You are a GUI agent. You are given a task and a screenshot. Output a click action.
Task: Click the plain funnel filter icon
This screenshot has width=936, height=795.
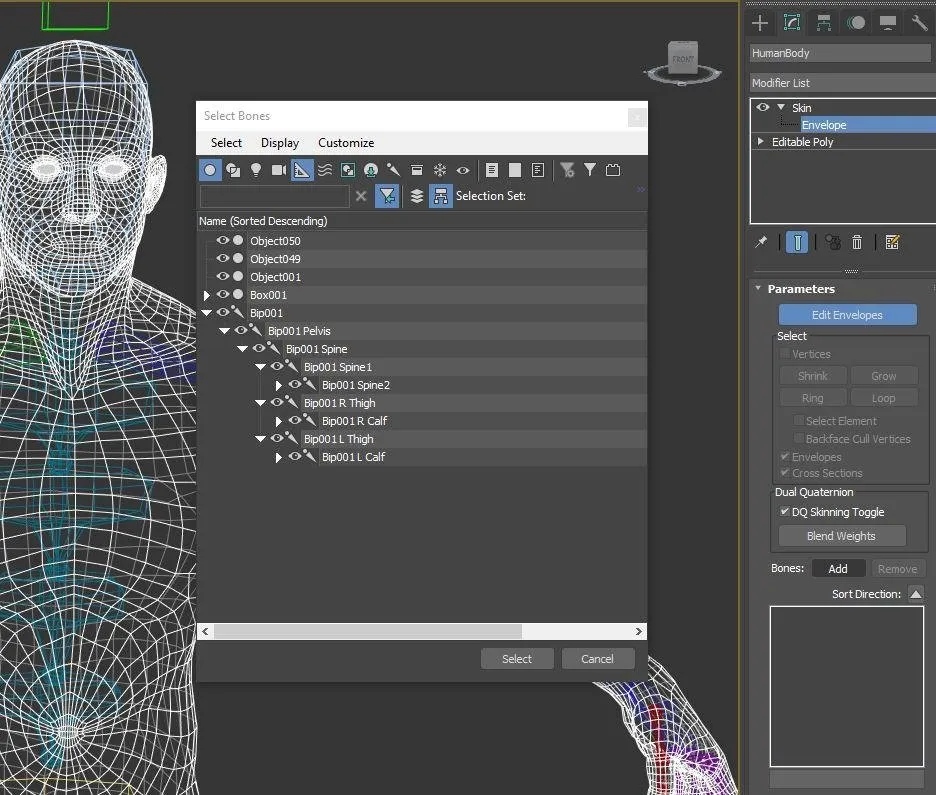click(590, 170)
